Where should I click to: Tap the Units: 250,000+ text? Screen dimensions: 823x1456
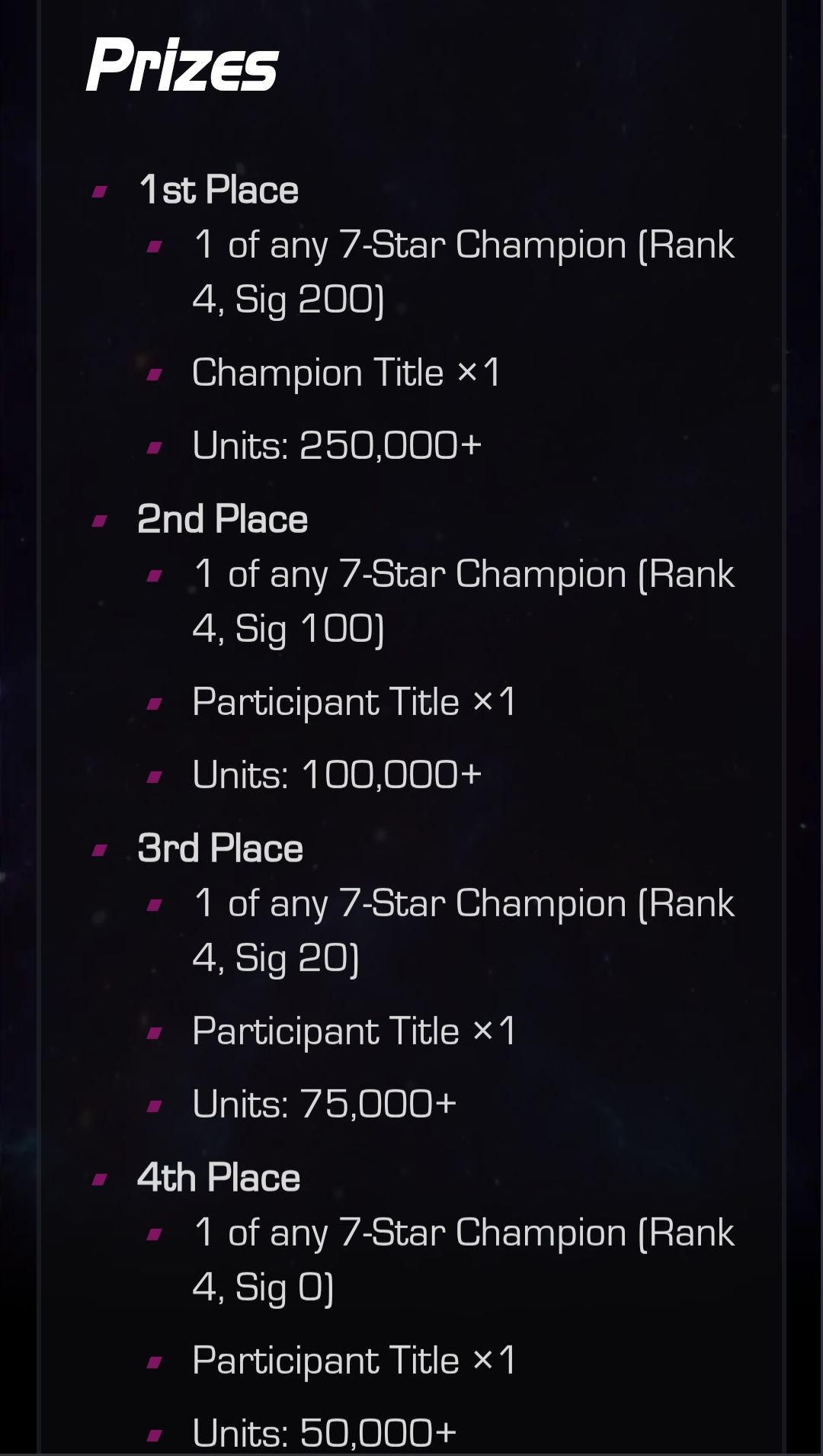coord(337,446)
